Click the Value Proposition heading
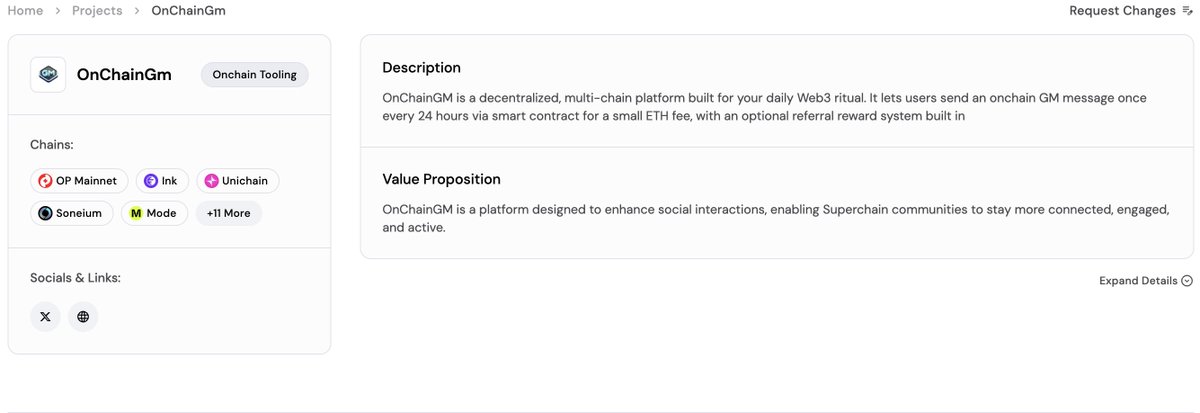Screen dimensions: 1200x413 [x=441, y=179]
